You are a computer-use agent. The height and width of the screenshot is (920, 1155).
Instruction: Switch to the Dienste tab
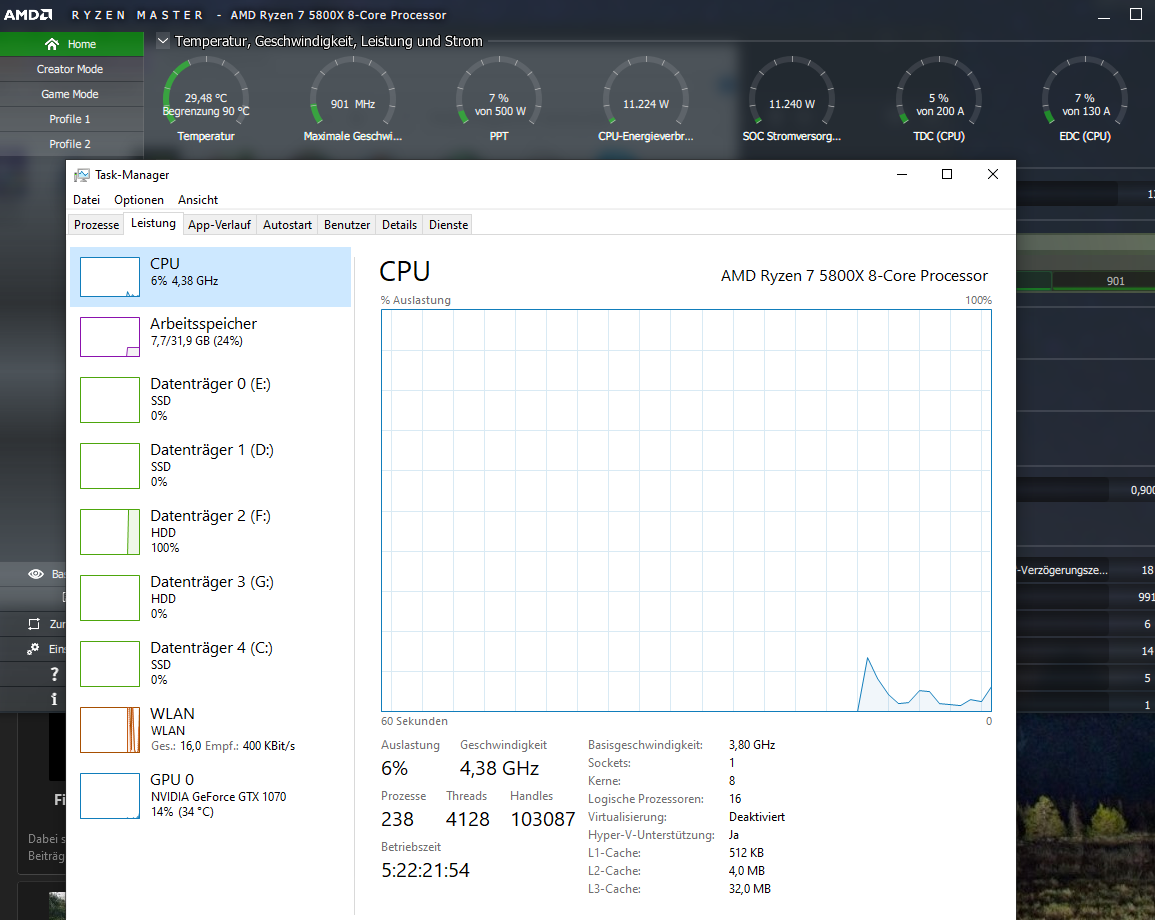[x=449, y=225]
